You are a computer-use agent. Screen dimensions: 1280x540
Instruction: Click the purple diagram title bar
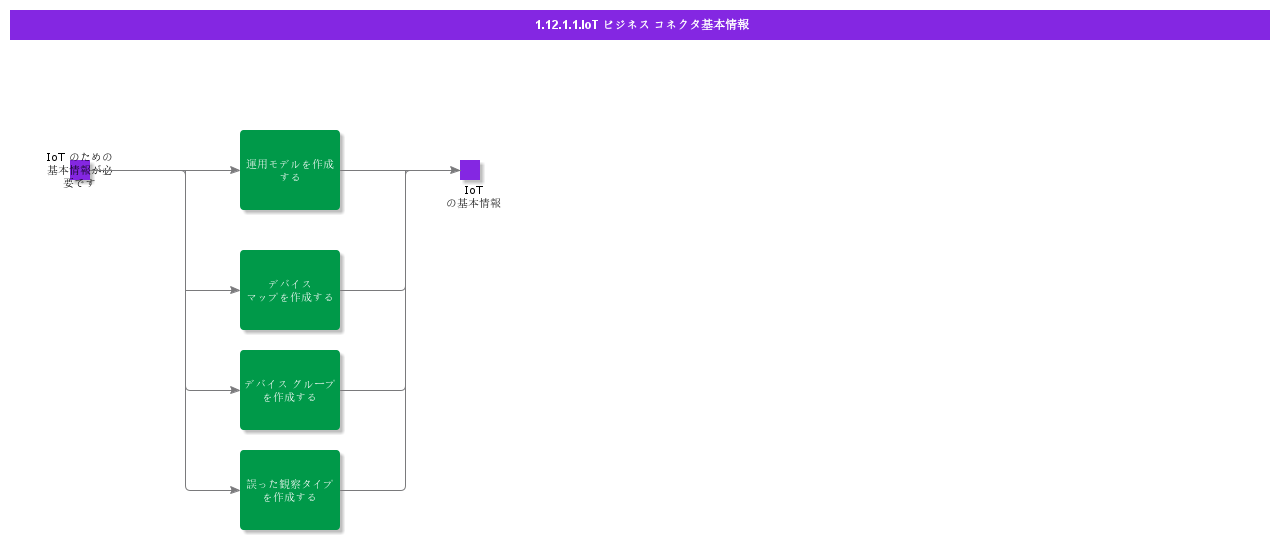point(640,25)
